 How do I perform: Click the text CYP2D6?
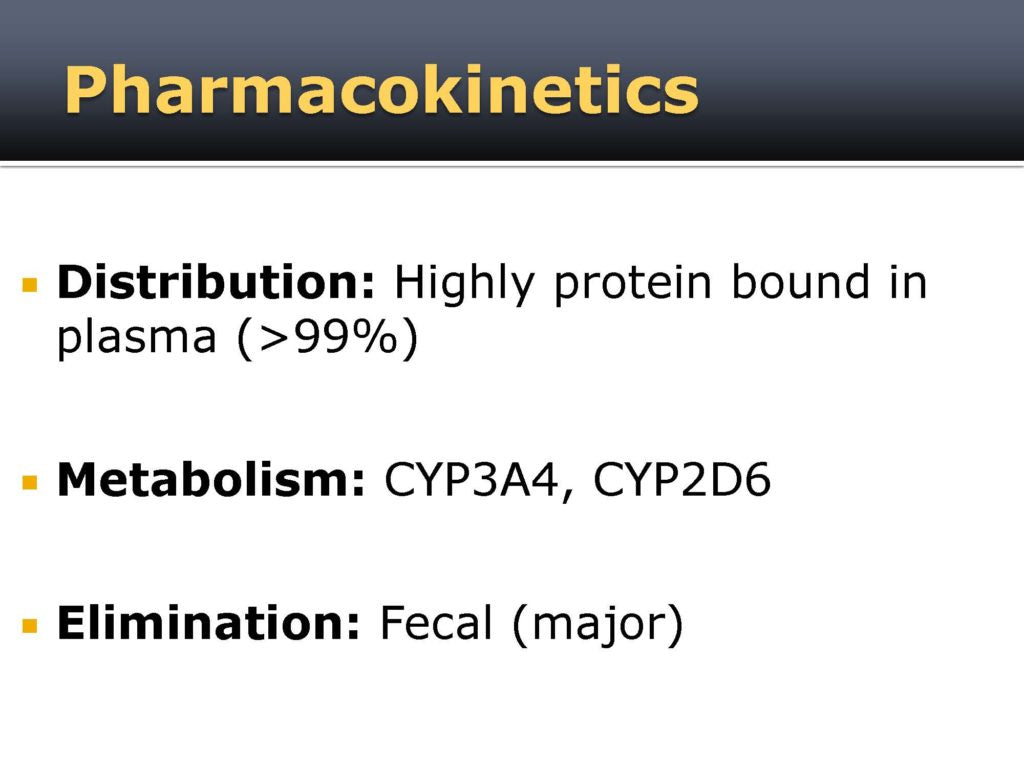(682, 480)
